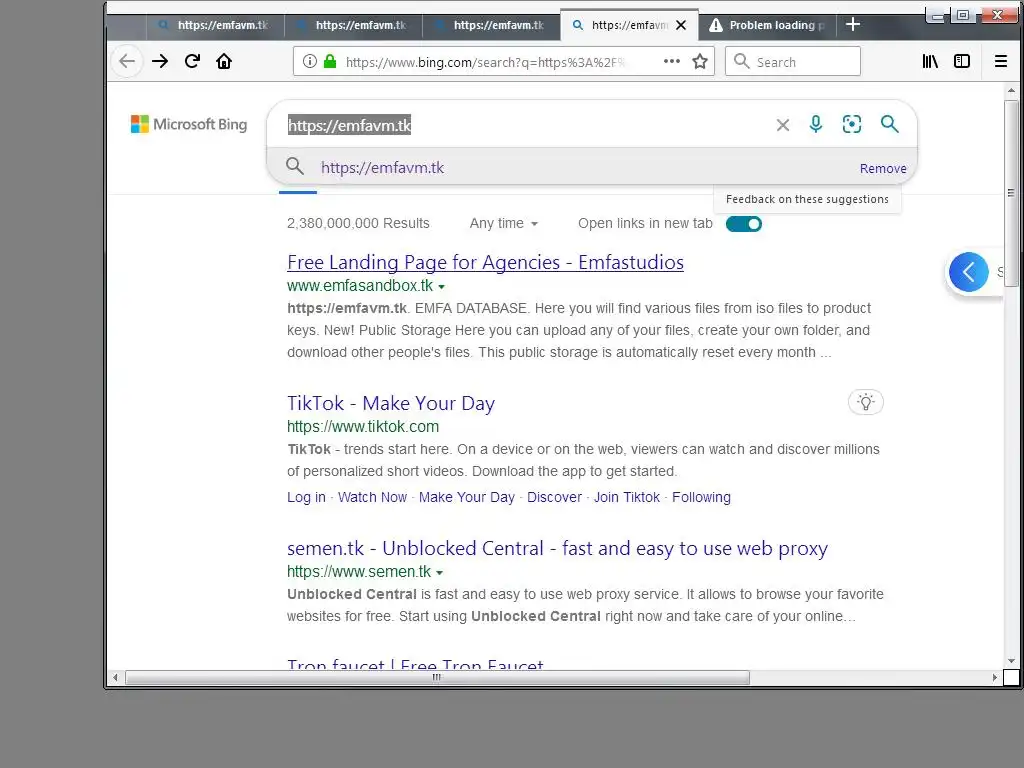
Task: Clear the Bing search box with X
Action: [x=782, y=125]
